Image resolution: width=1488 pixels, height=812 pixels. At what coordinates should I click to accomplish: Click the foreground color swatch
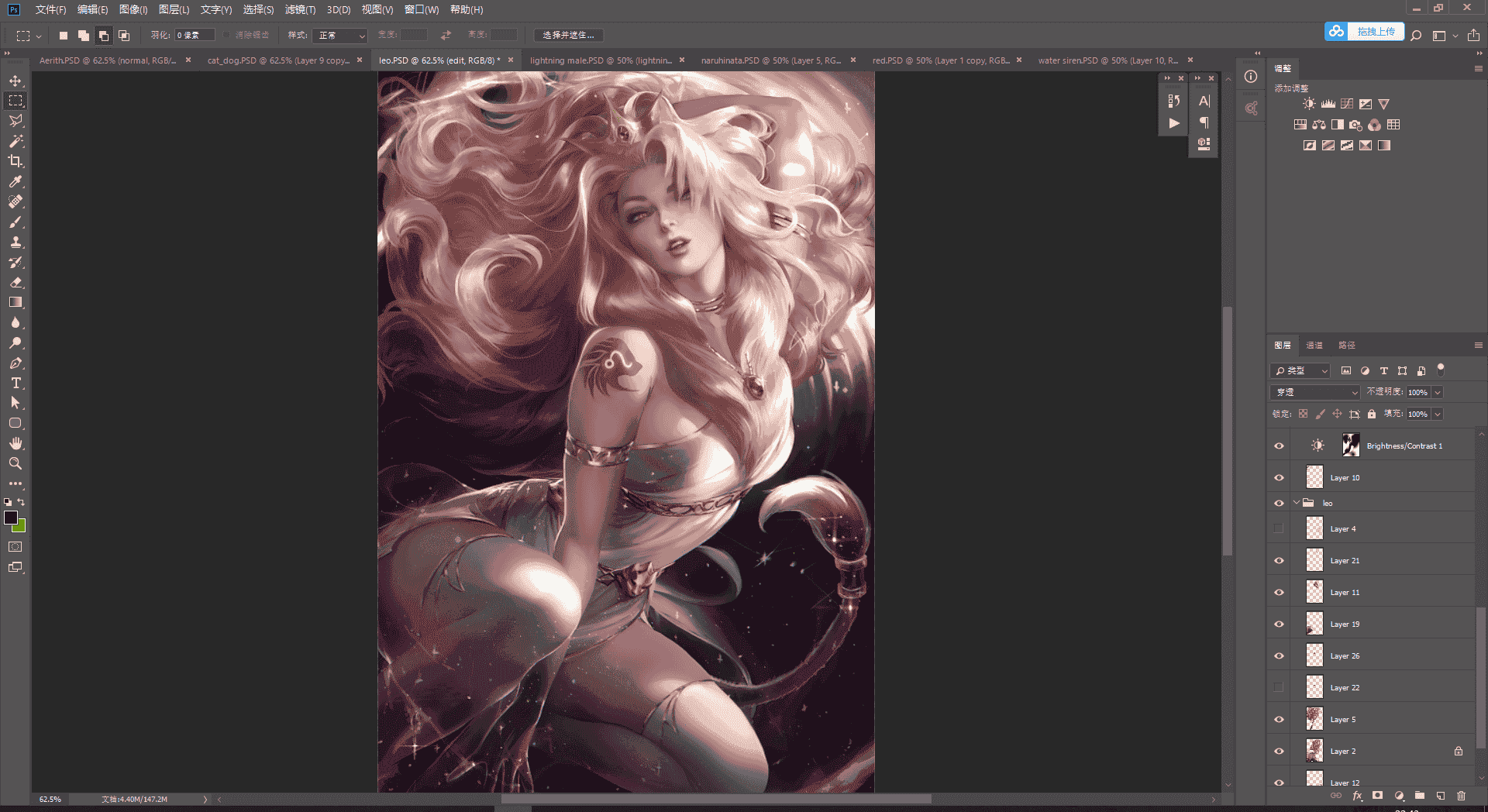point(11,518)
